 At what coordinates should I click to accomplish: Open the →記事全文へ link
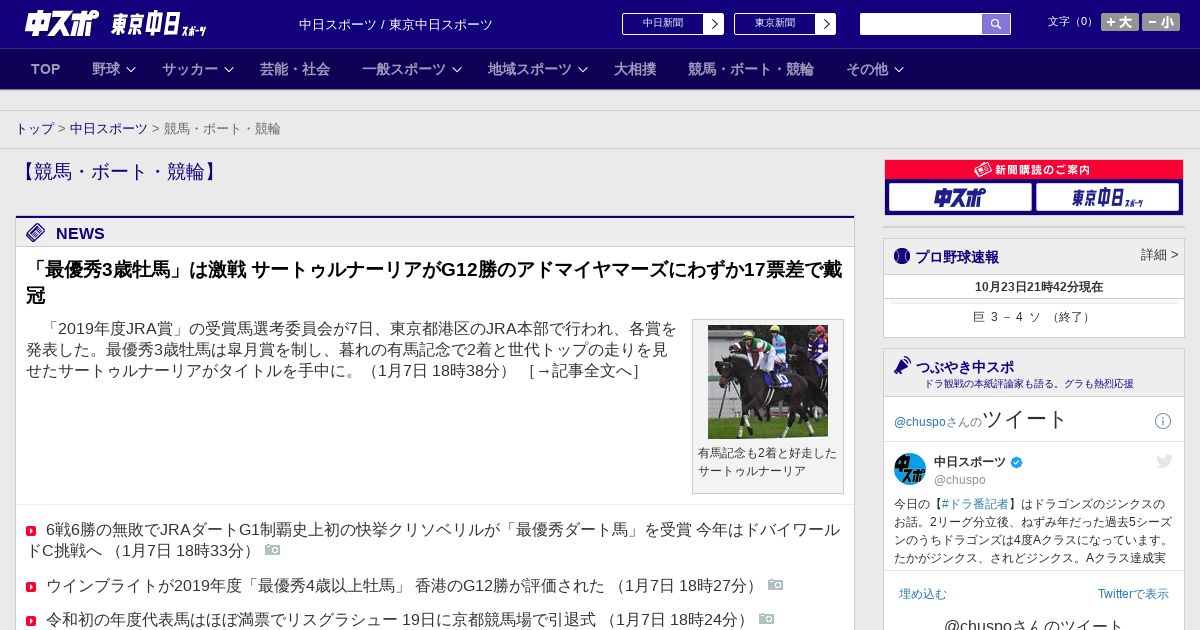click(584, 371)
